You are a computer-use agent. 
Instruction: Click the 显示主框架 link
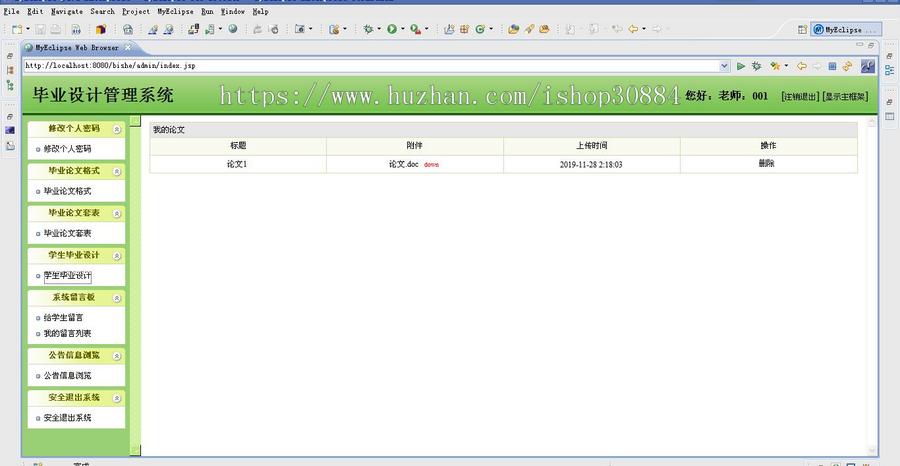845,96
